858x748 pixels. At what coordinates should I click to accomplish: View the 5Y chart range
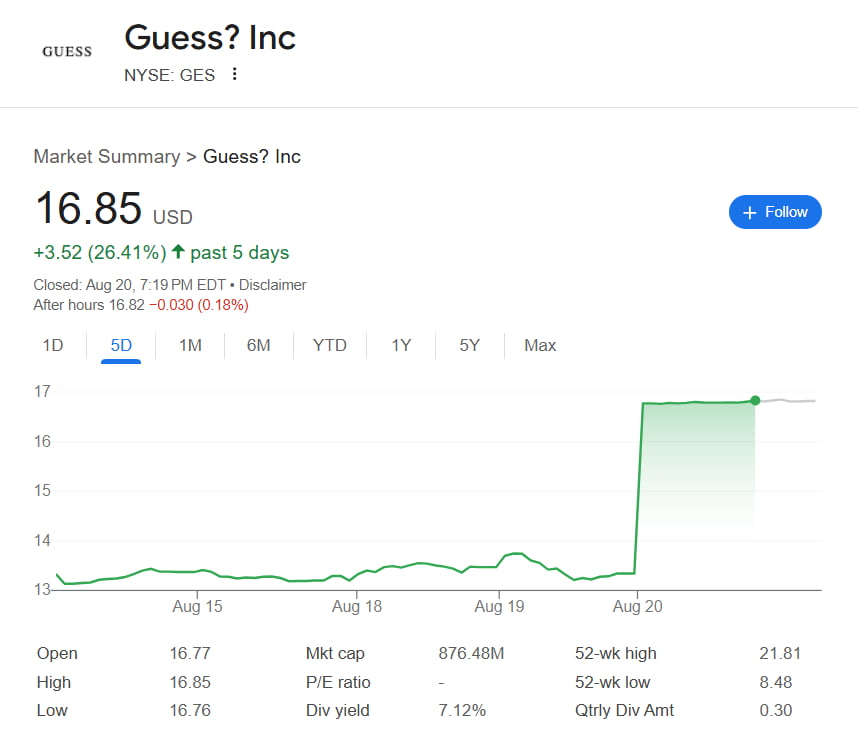pyautogui.click(x=469, y=345)
